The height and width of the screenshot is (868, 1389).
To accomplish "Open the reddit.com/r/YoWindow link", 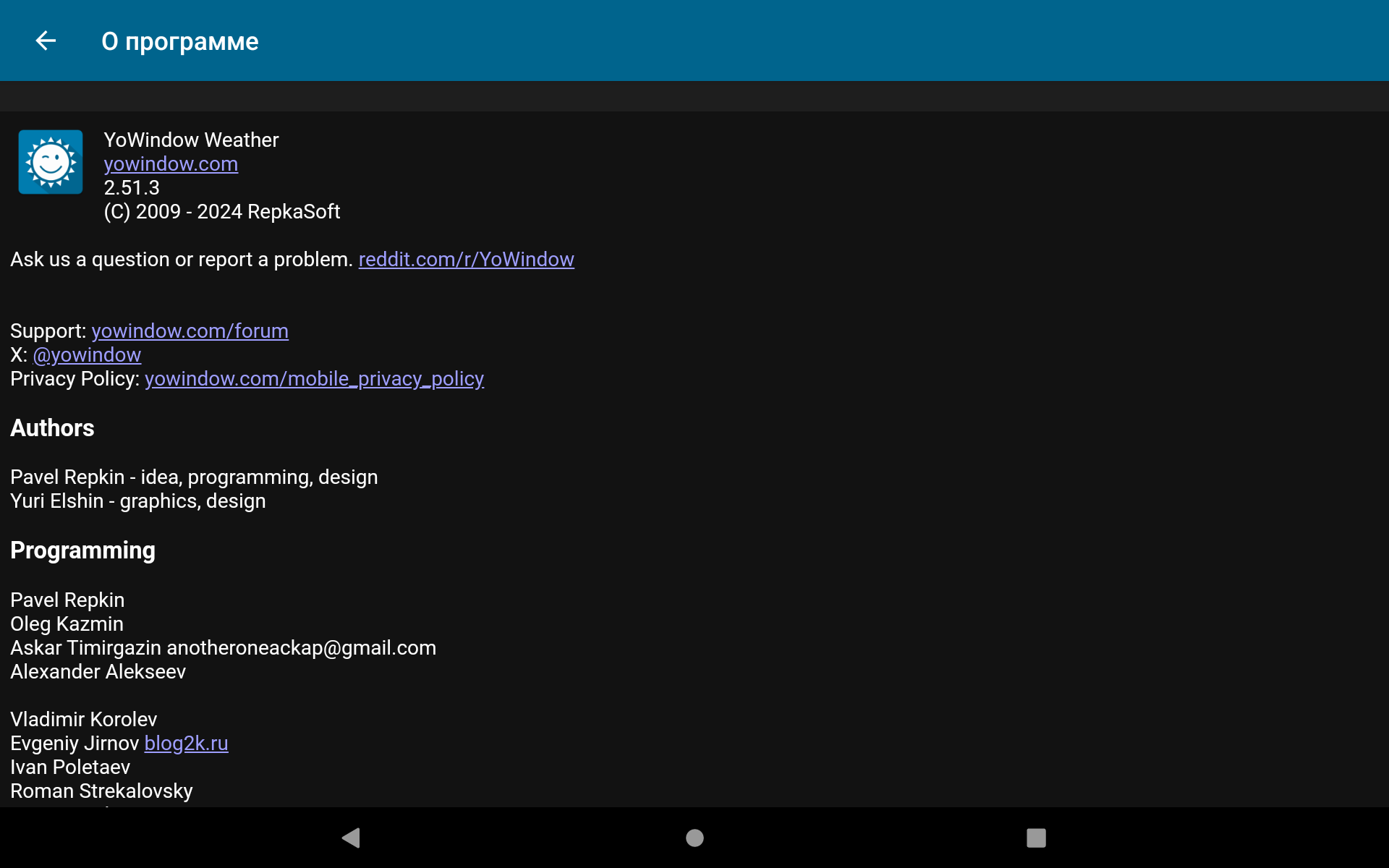I will tap(467, 260).
